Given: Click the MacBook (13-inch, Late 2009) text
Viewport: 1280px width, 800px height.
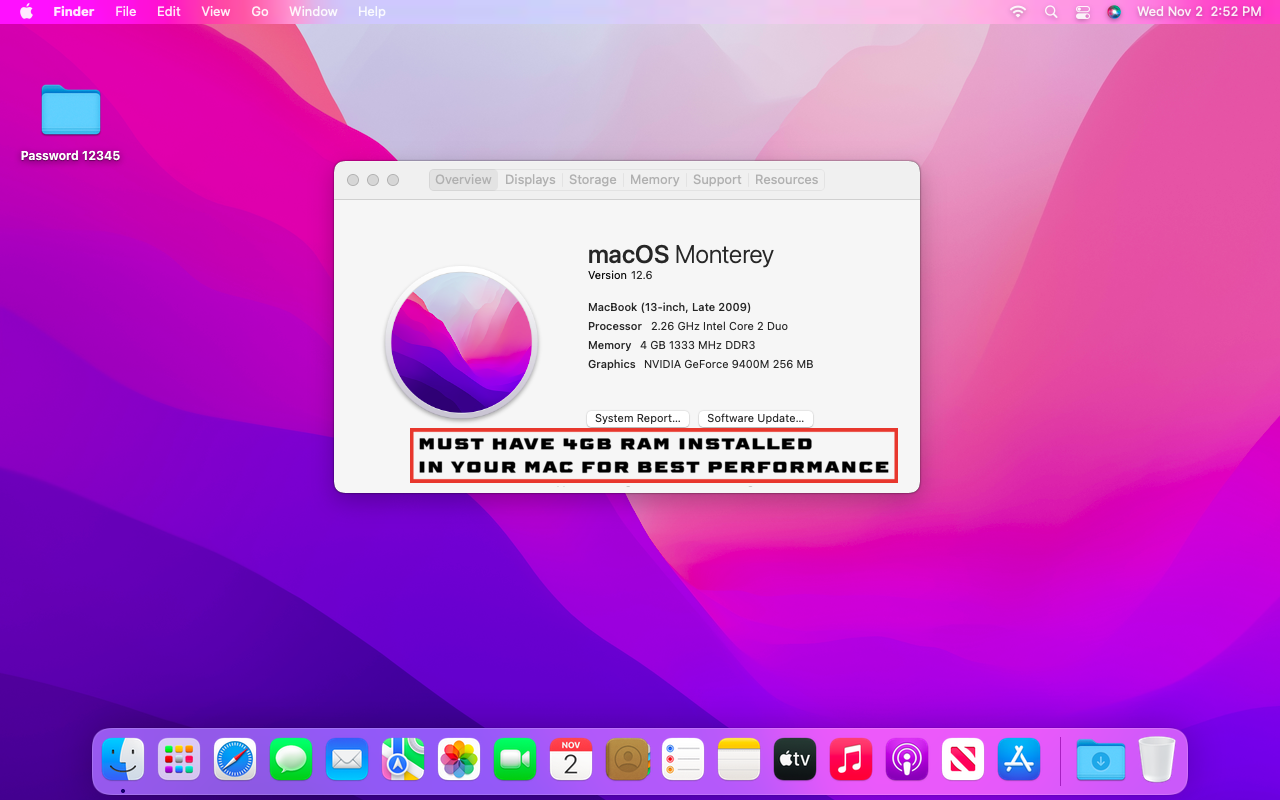Looking at the screenshot, I should coord(670,307).
